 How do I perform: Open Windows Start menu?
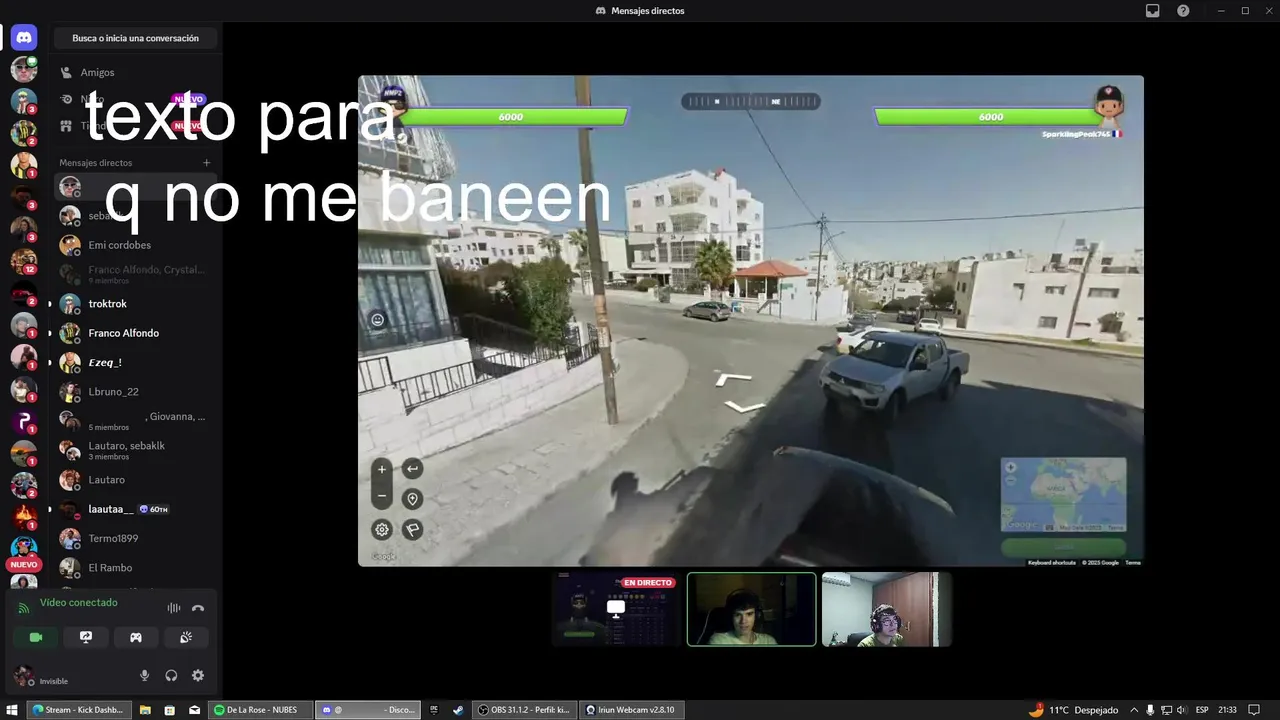pyautogui.click(x=12, y=710)
